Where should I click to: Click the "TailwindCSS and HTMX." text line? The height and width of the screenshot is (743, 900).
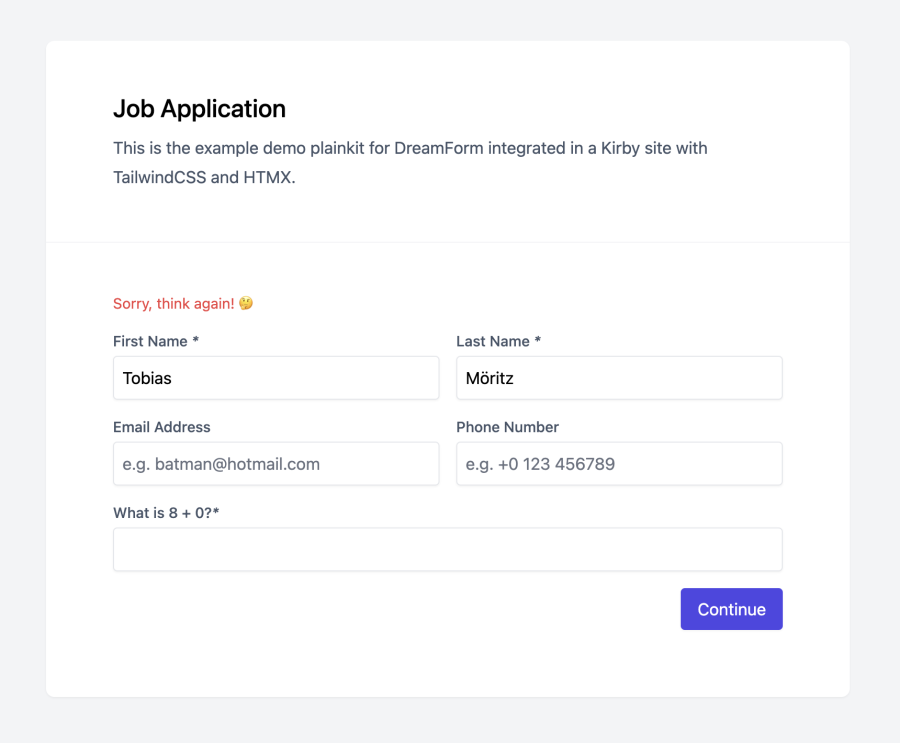click(204, 177)
